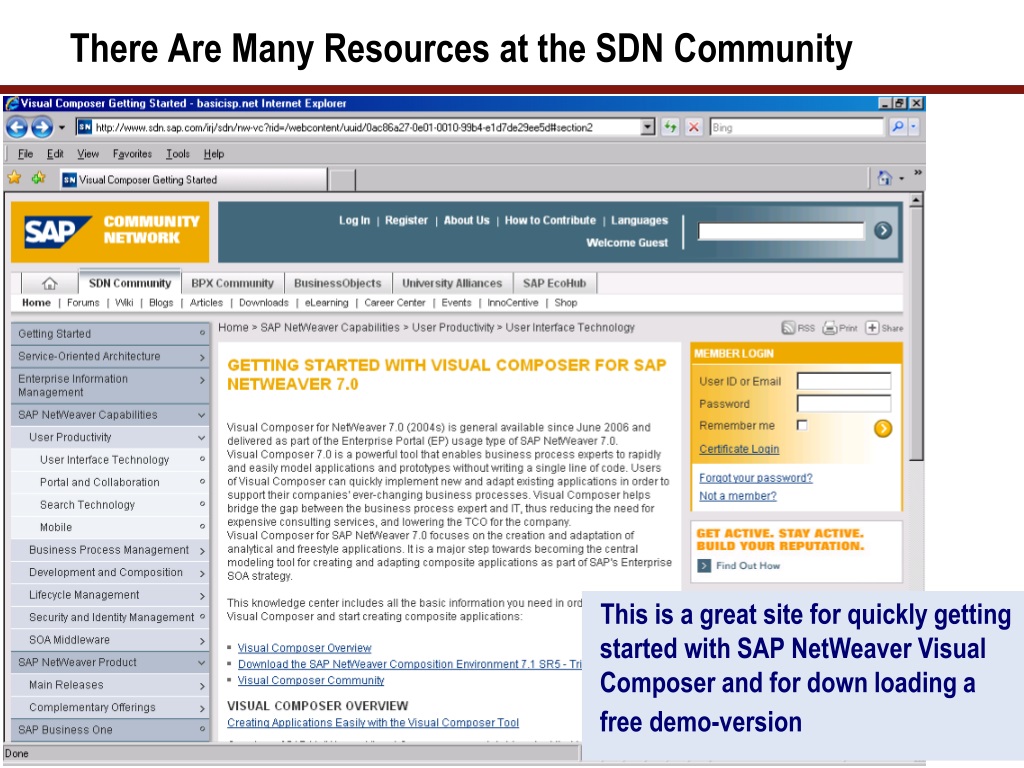Screen dimensions: 1024x768
Task: Switch to the SDN Community tab
Action: click(x=130, y=283)
